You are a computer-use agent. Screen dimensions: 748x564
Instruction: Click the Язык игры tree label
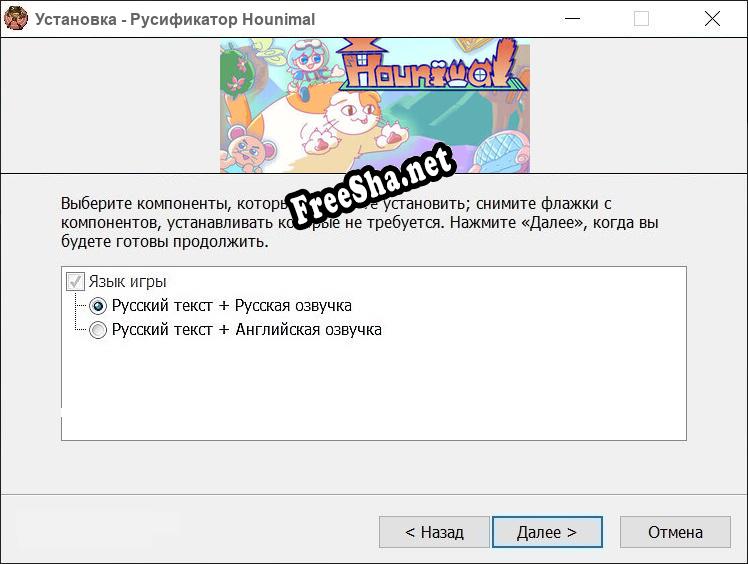(x=127, y=282)
